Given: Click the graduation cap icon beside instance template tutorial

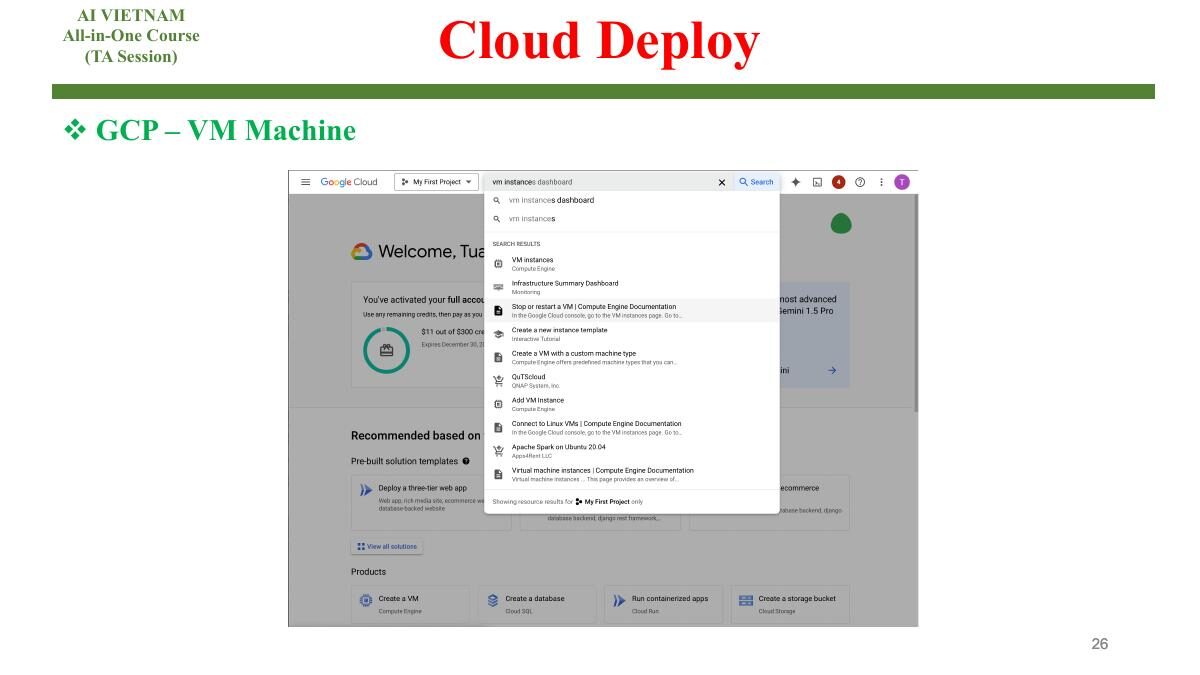Looking at the screenshot, I should 498,334.
